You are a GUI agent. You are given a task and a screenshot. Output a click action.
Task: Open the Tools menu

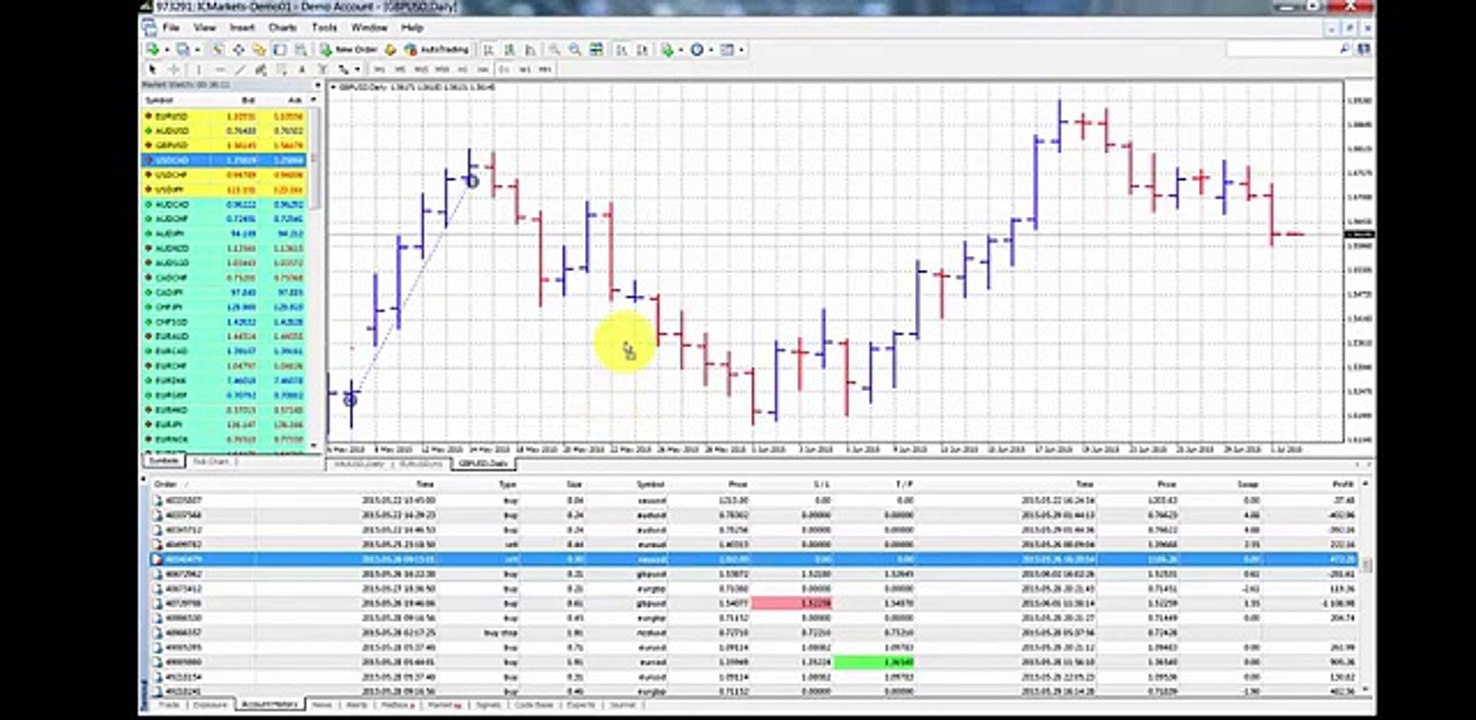pos(324,27)
